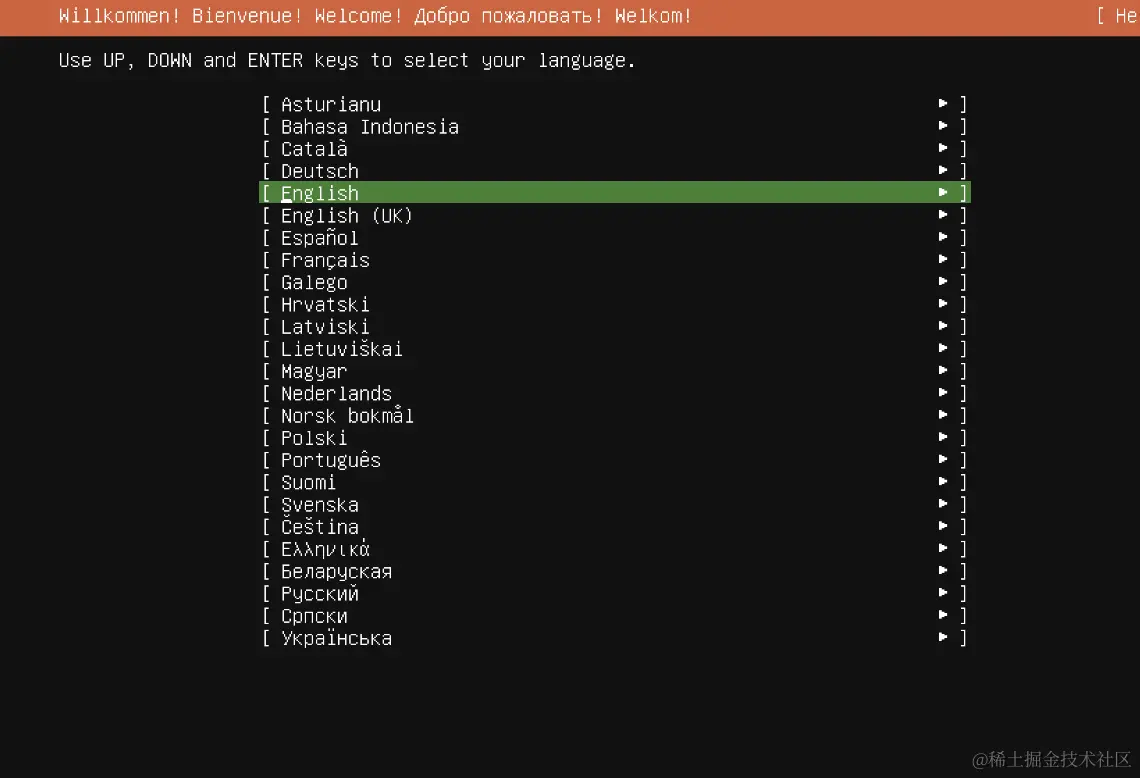Click arrow on Русский row
Viewport: 1140px width, 778px height.
(943, 592)
